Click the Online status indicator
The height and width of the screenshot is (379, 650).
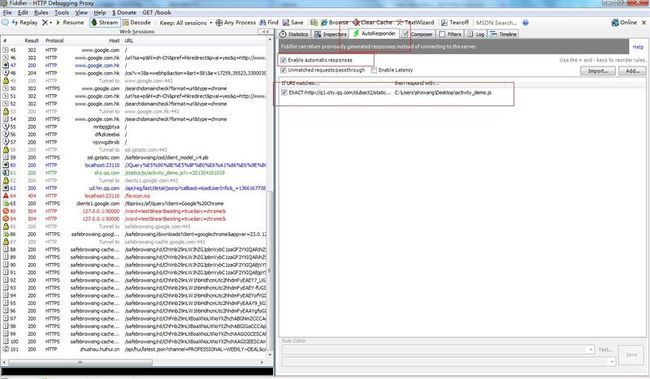click(x=624, y=22)
